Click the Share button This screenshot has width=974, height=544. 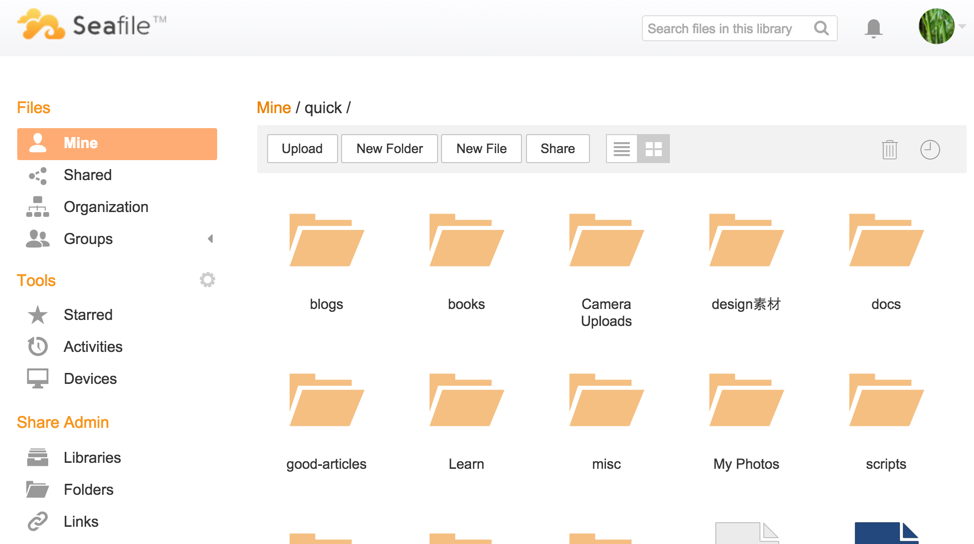click(x=558, y=148)
